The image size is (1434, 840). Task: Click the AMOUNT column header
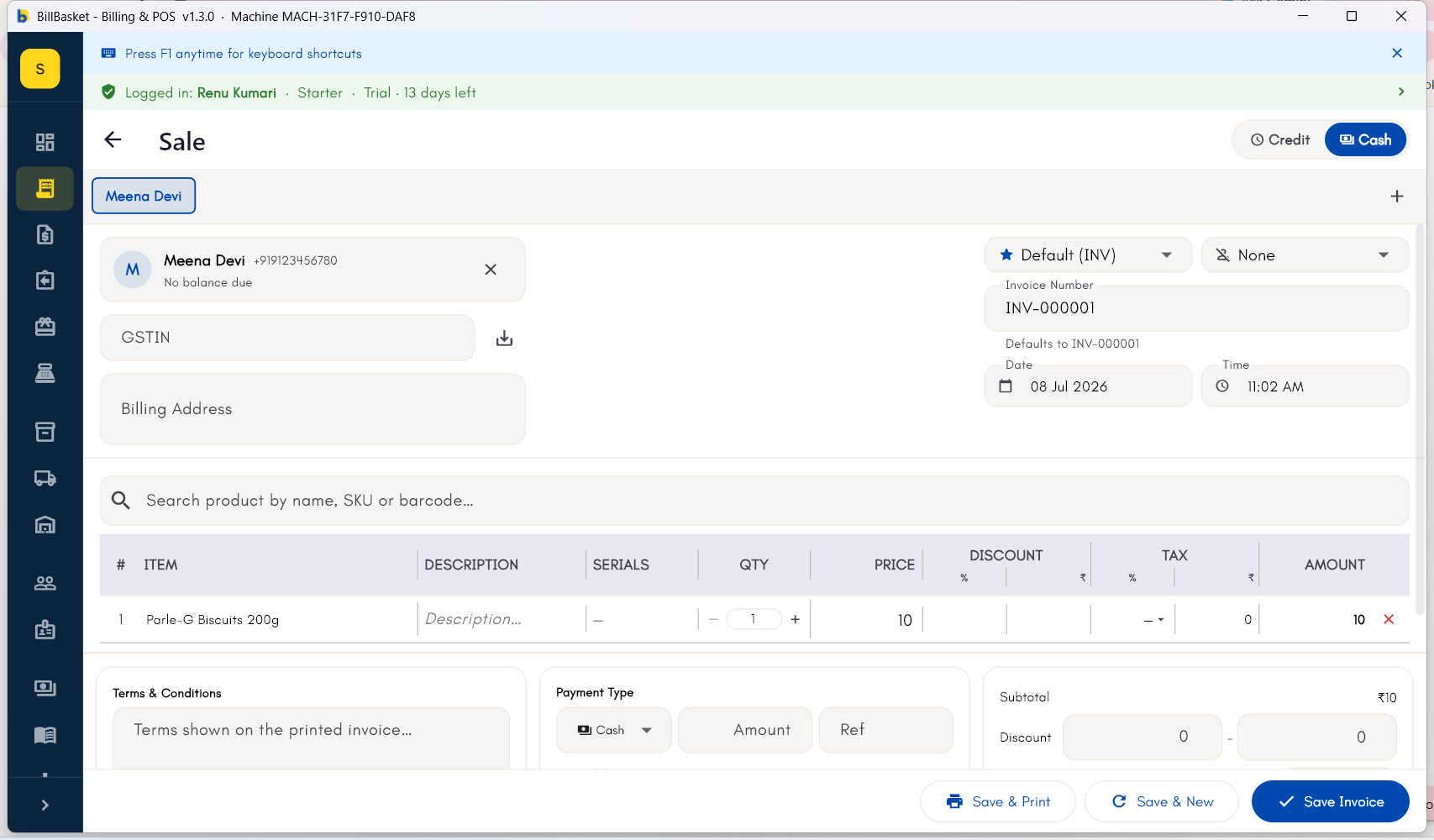click(x=1334, y=564)
